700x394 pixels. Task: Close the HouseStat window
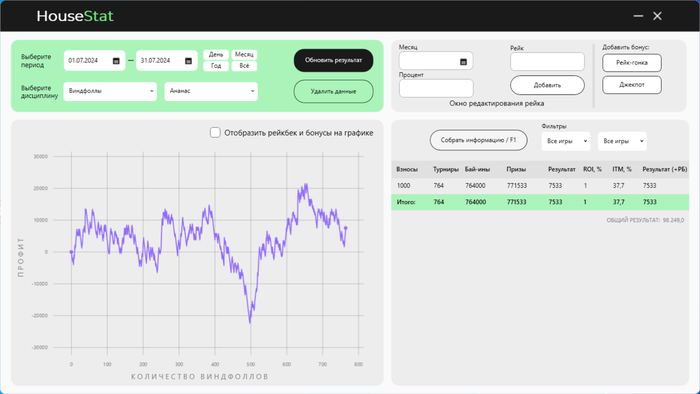tap(657, 16)
